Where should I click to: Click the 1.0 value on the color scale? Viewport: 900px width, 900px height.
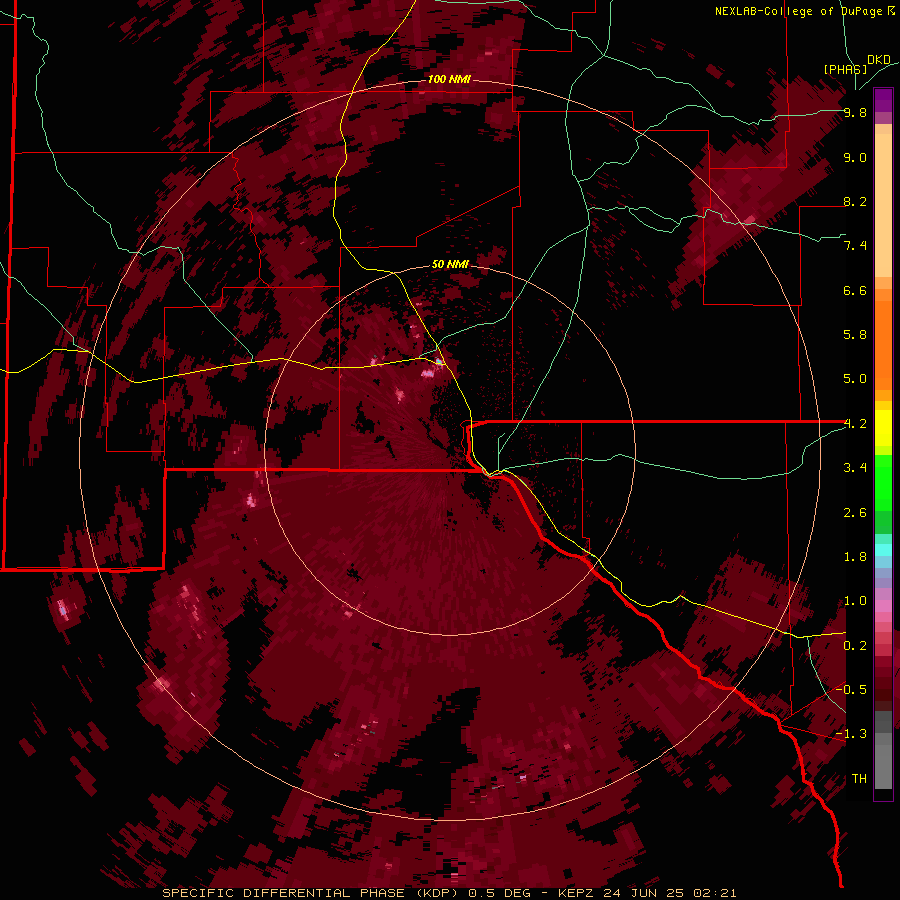tap(855, 601)
